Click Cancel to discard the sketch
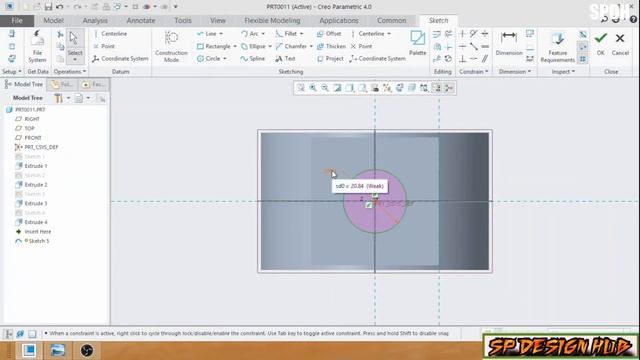The height and width of the screenshot is (360, 640). coord(620,44)
